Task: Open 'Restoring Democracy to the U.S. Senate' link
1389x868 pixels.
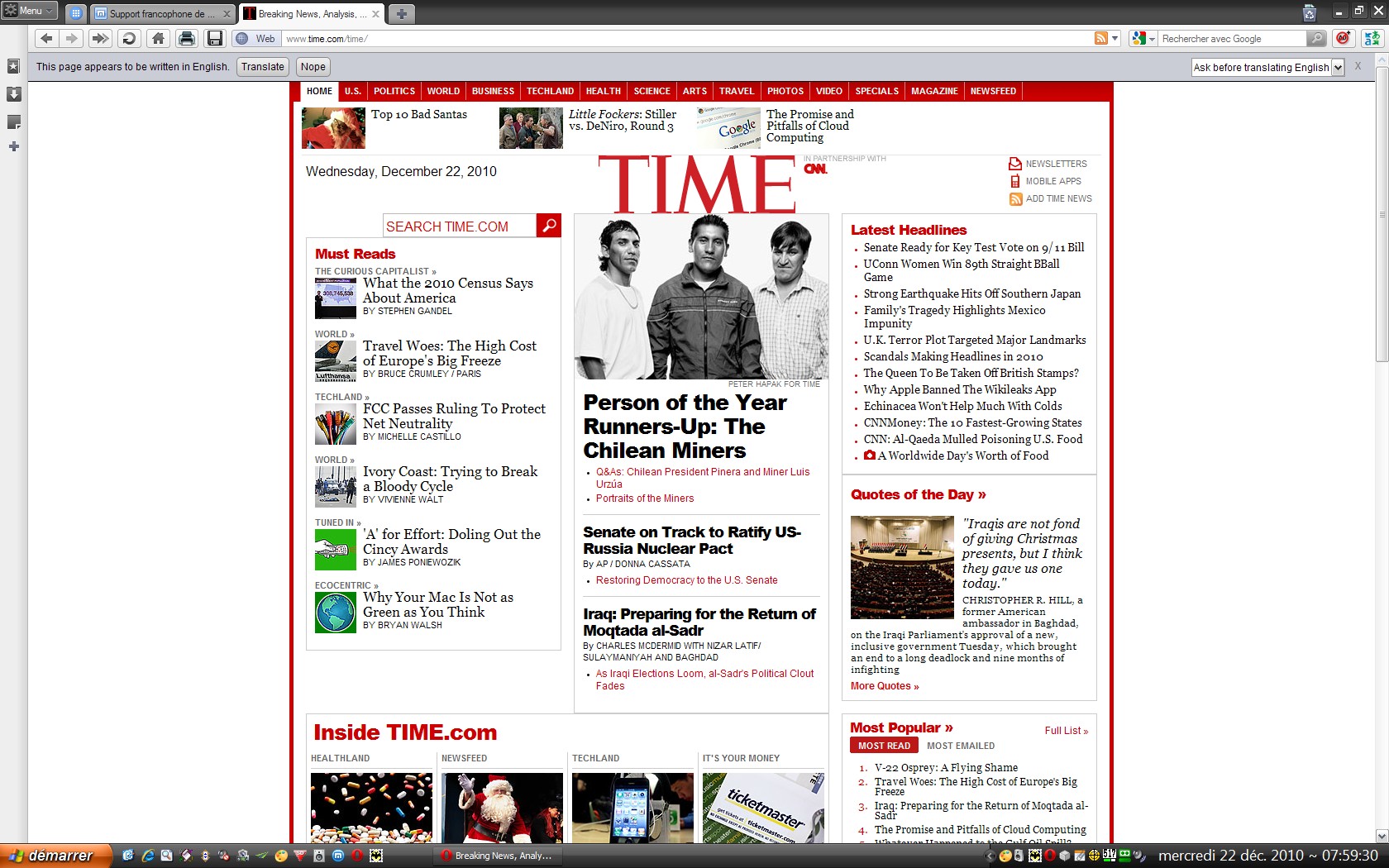Action: (686, 580)
